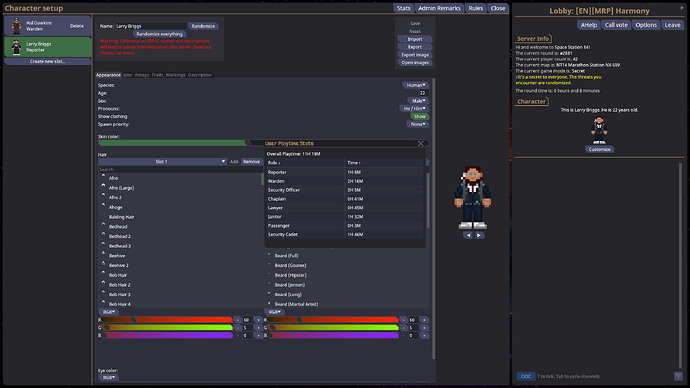Open the Species Human dropdown

click(x=415, y=85)
